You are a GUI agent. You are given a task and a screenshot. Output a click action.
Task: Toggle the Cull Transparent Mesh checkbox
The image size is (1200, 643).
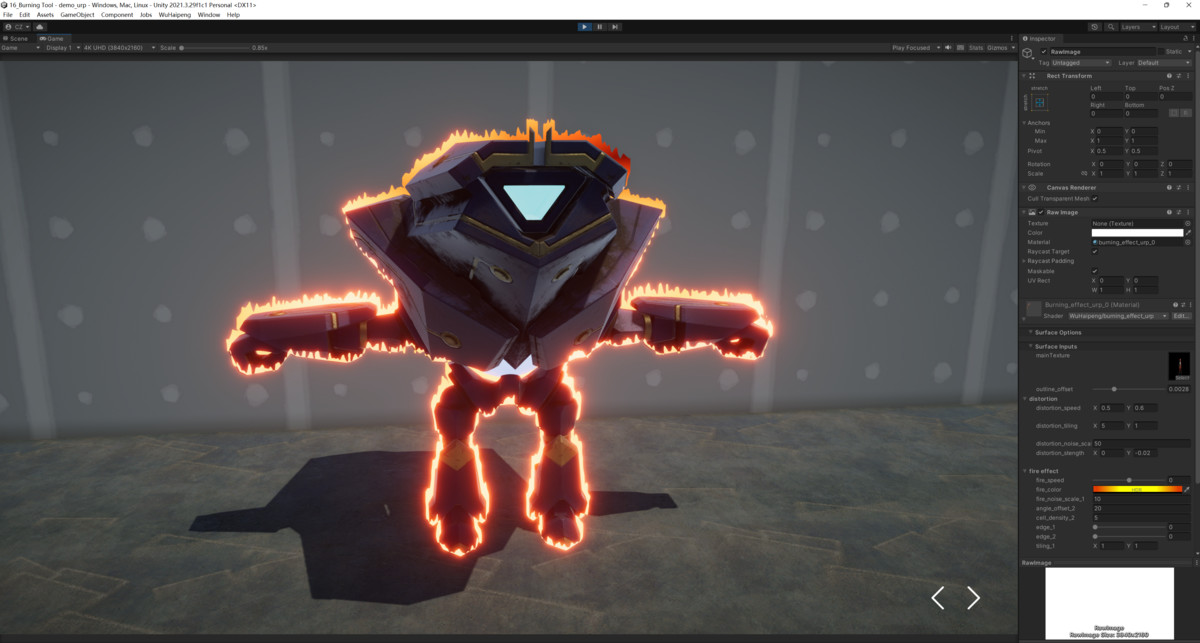[1095, 198]
